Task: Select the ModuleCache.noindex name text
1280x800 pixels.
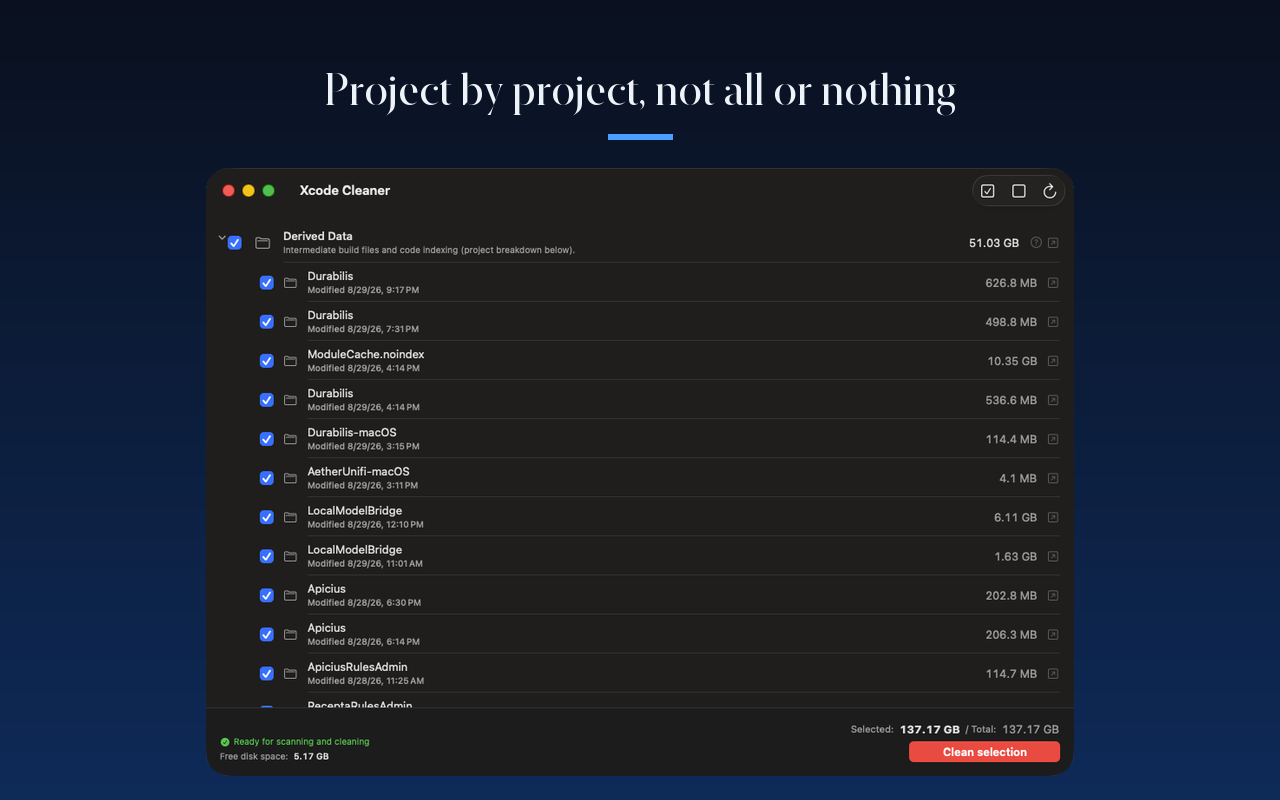Action: tap(366, 354)
